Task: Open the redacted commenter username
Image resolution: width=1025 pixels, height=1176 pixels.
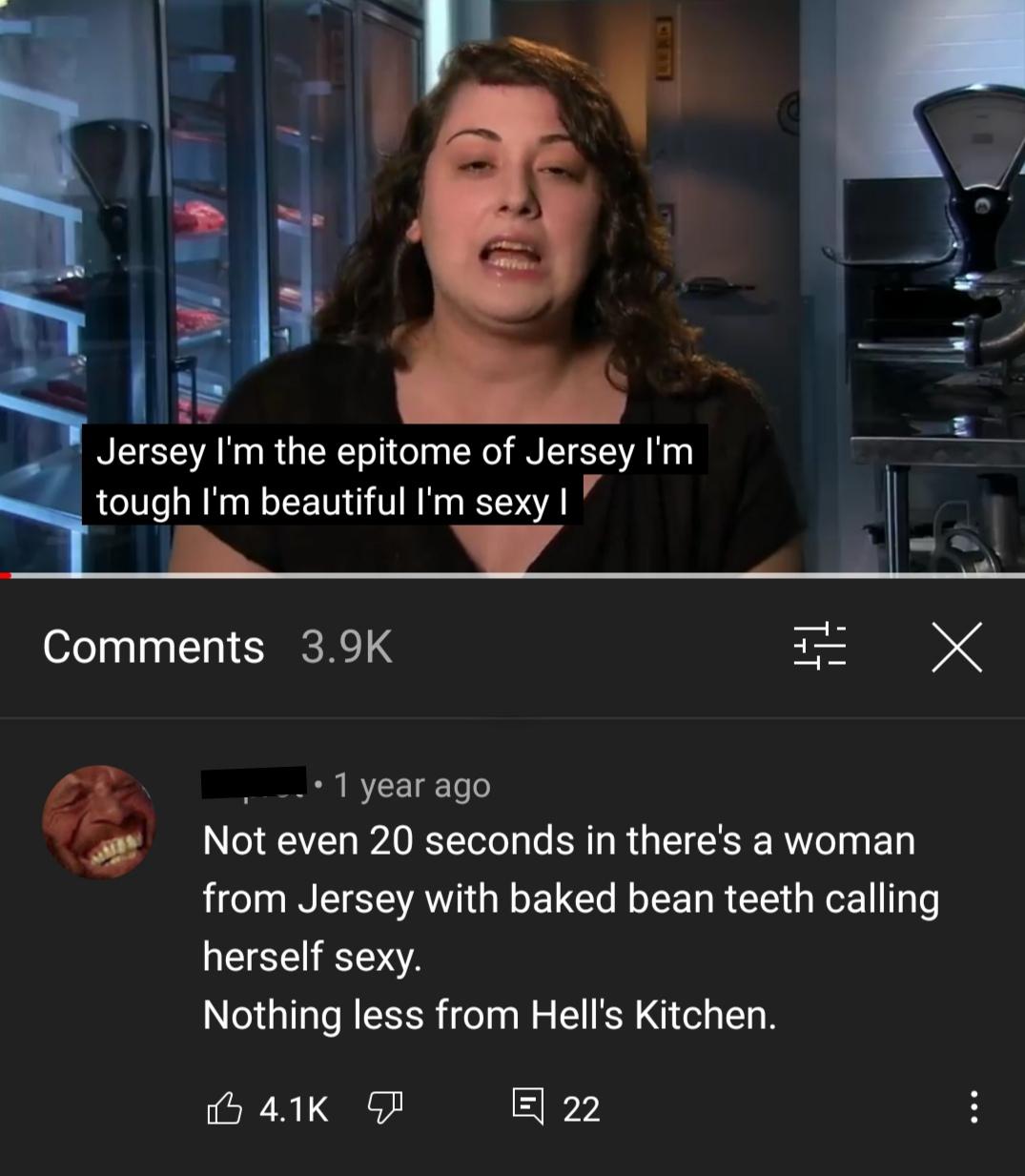Action: coord(254,782)
